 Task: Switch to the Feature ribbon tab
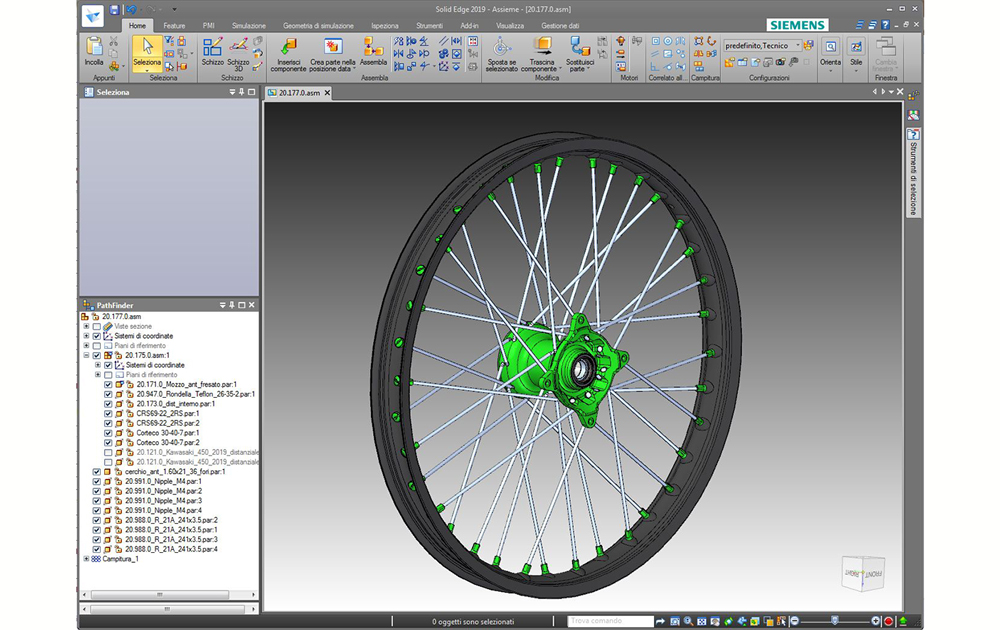pyautogui.click(x=174, y=26)
